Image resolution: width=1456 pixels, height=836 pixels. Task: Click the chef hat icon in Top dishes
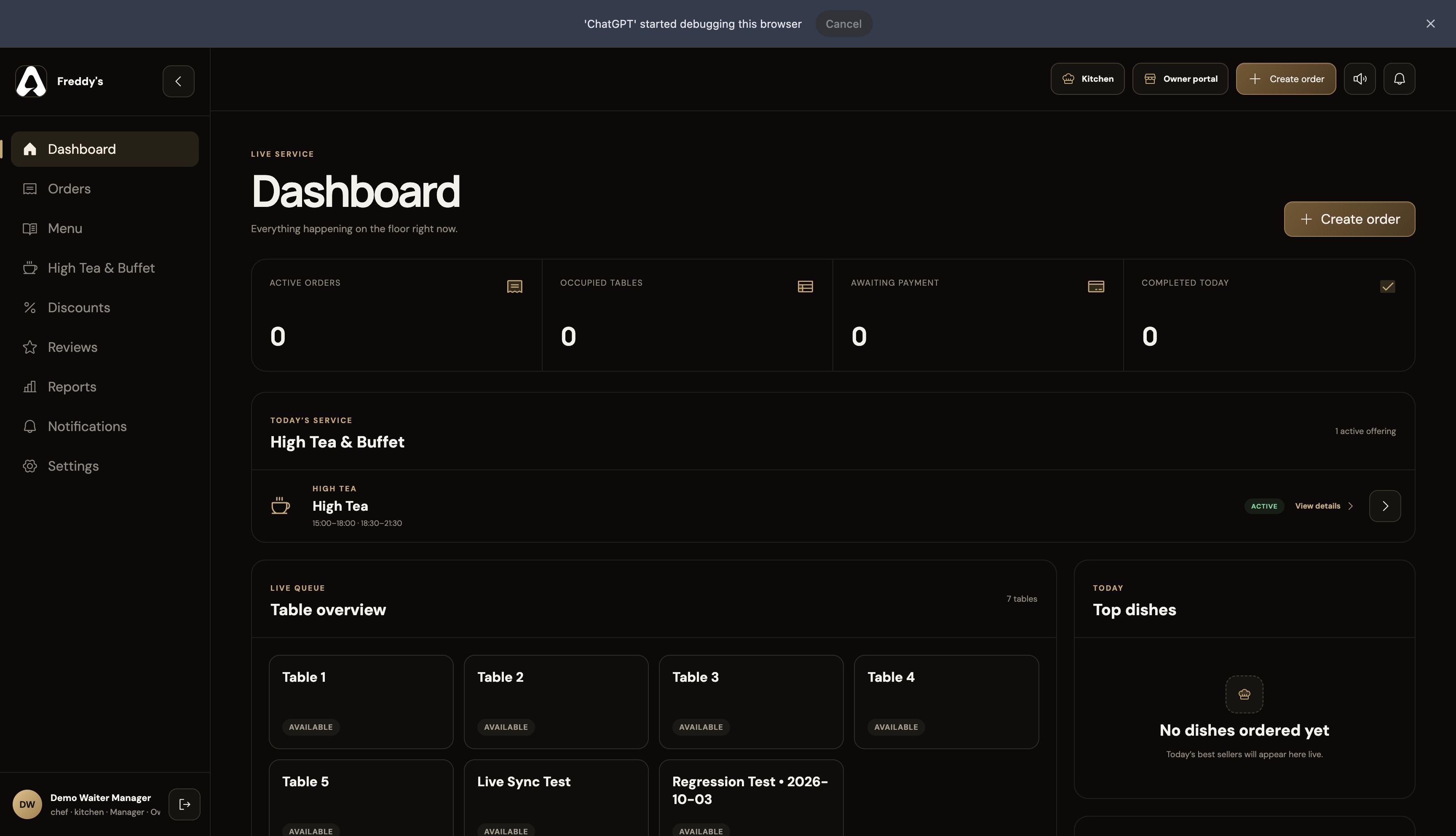pos(1244,694)
